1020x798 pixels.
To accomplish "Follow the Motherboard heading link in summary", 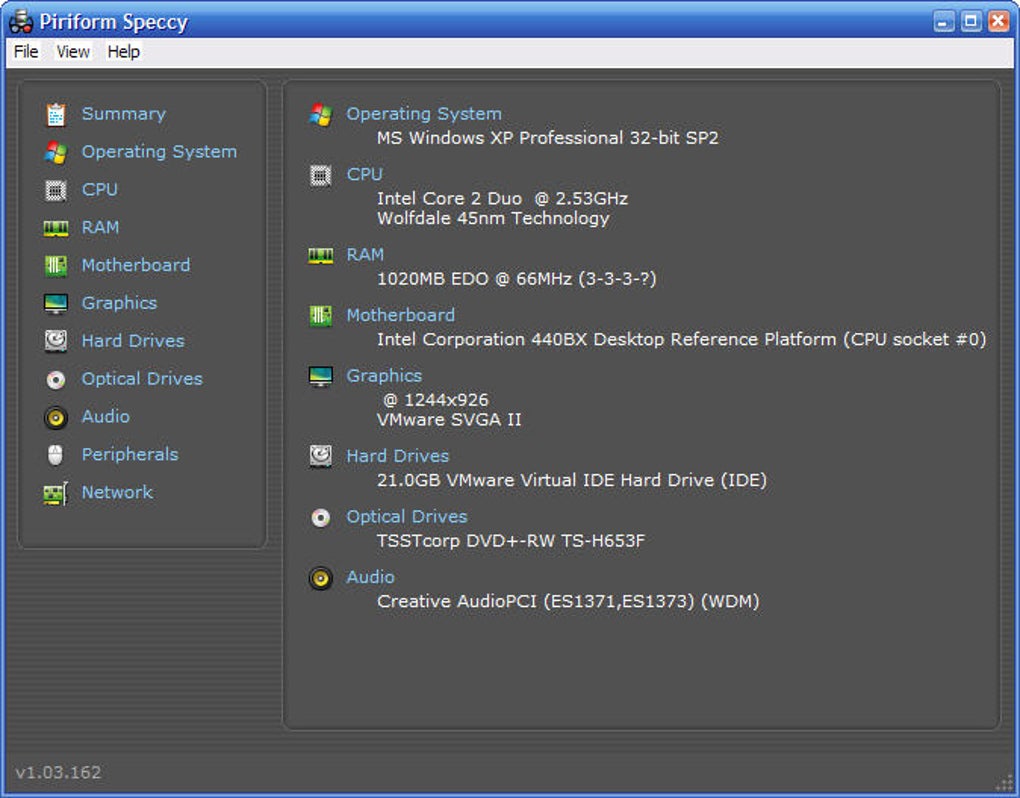I will (x=401, y=315).
